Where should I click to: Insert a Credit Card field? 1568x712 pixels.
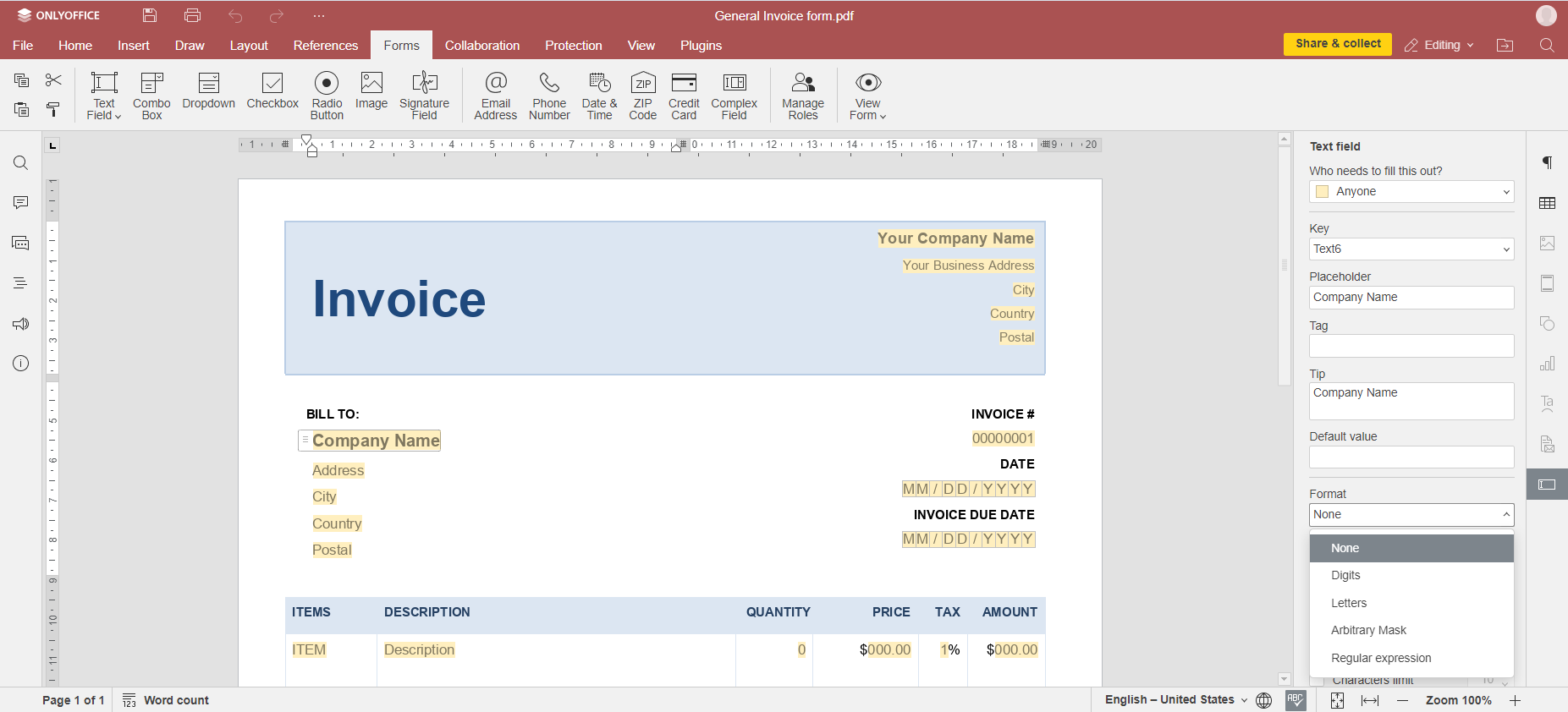pos(683,95)
